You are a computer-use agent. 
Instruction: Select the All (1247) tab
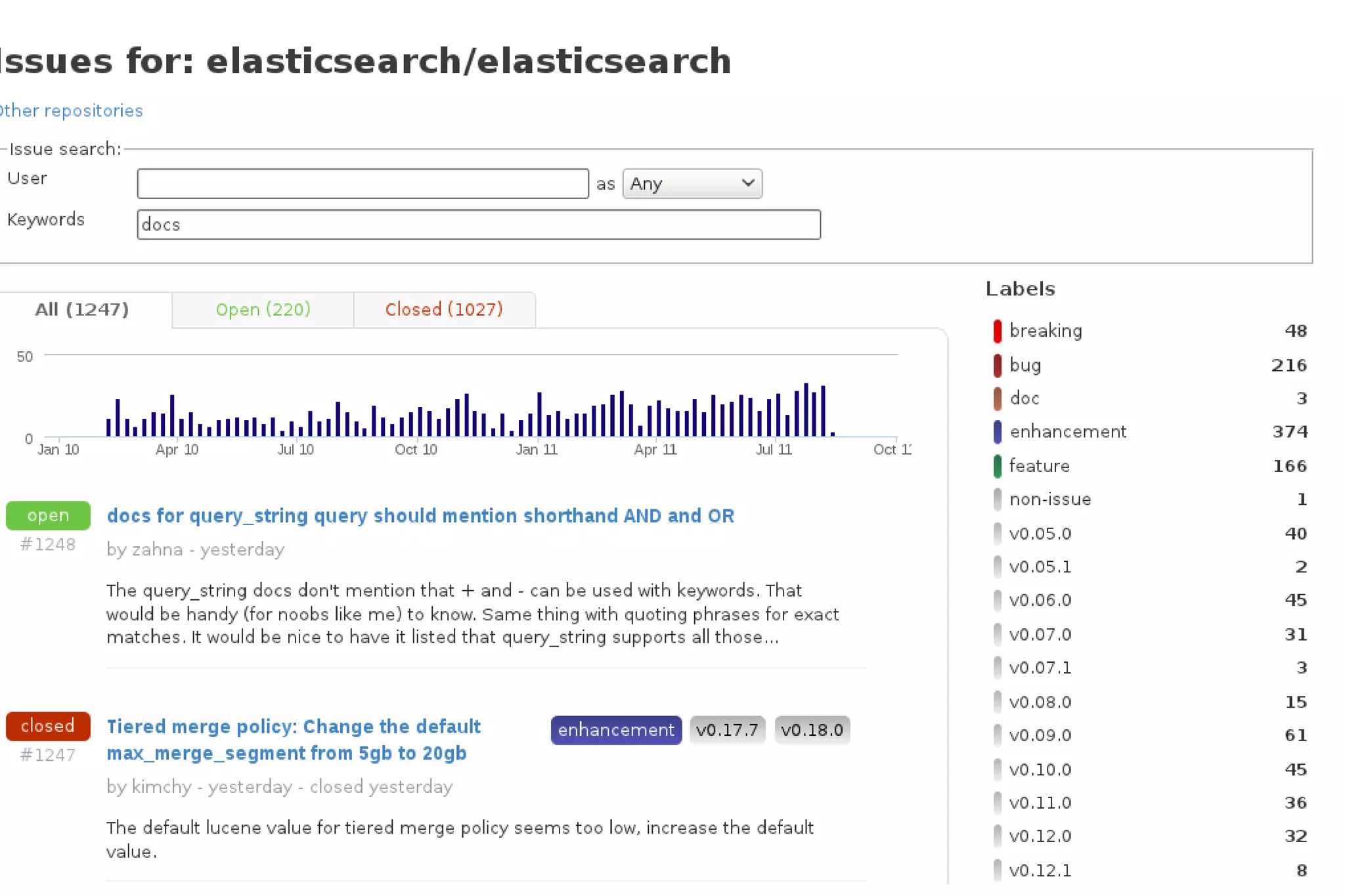coord(82,309)
